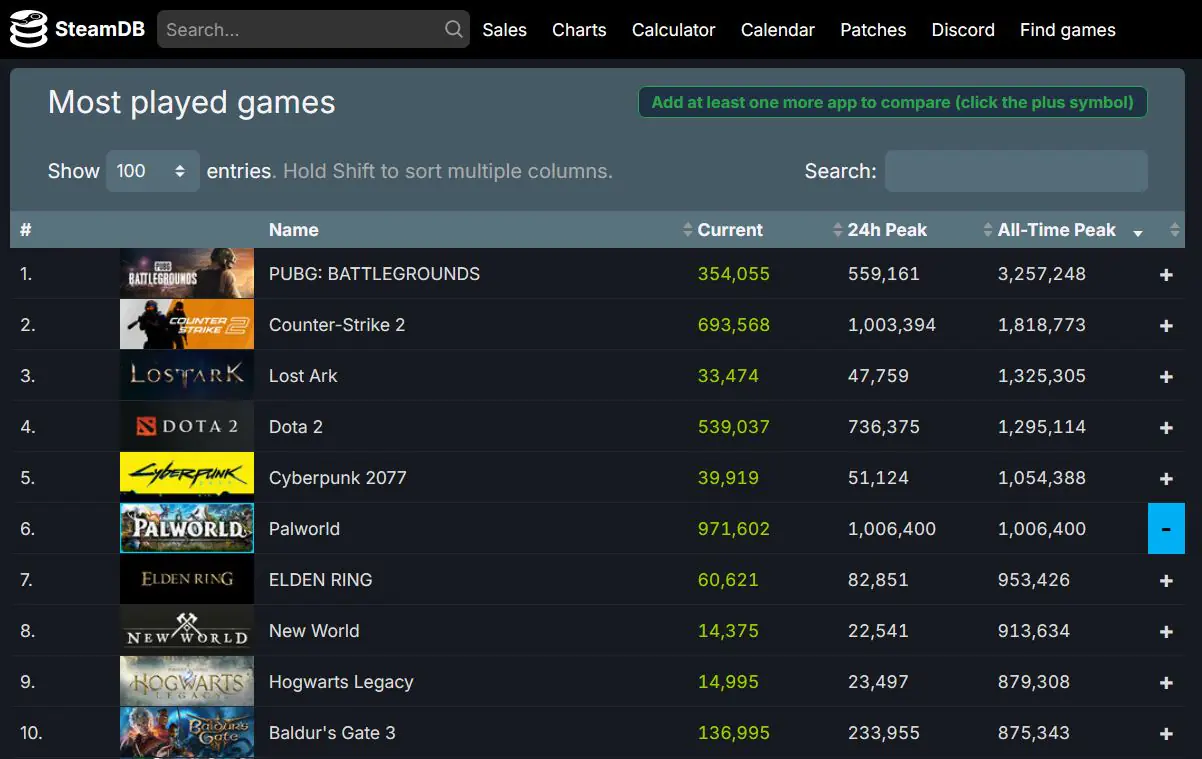Add Hogwarts Legacy to compare with plus

click(1166, 682)
